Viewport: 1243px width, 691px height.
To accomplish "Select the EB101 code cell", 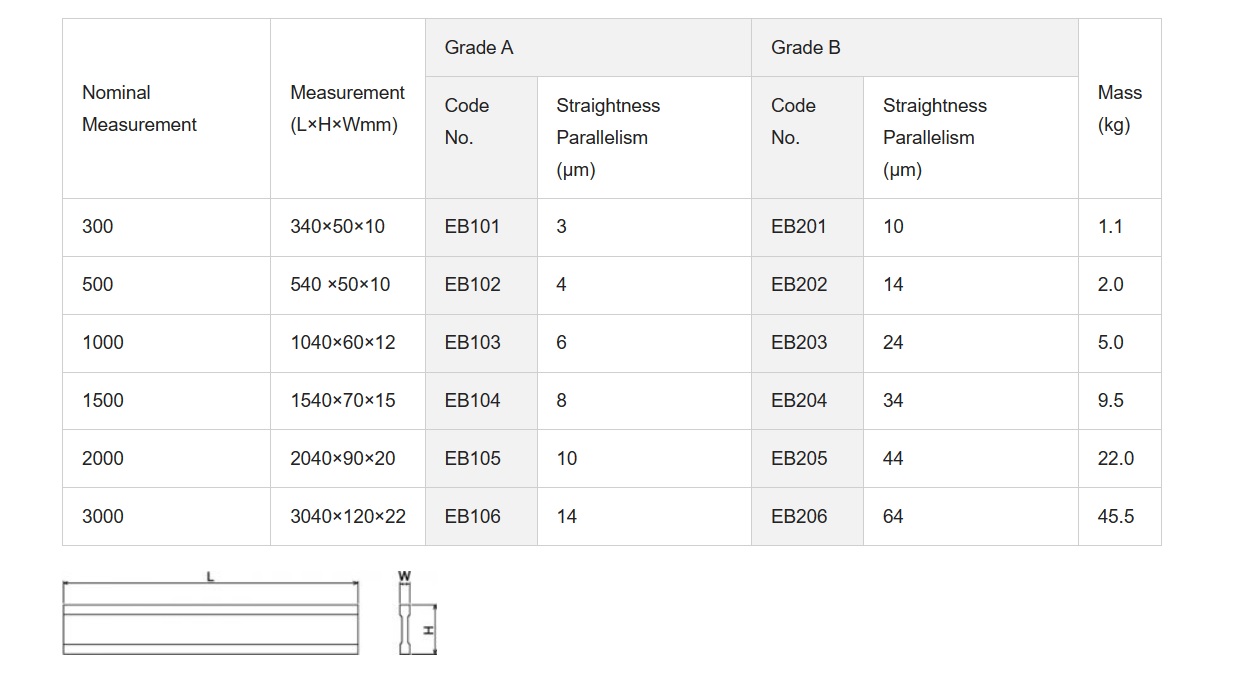I will (x=472, y=226).
